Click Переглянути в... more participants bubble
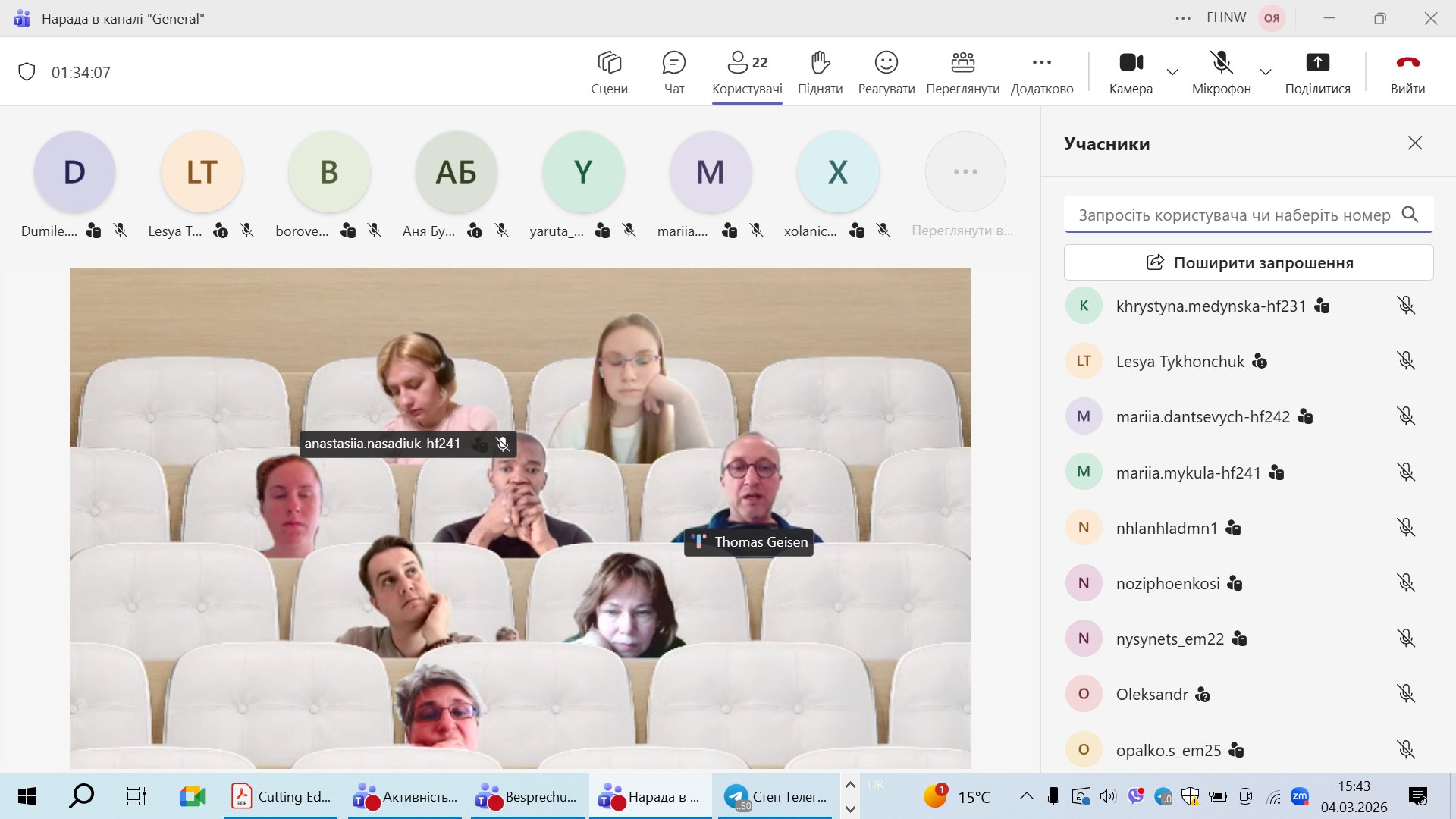The width and height of the screenshot is (1456, 819). (x=965, y=173)
